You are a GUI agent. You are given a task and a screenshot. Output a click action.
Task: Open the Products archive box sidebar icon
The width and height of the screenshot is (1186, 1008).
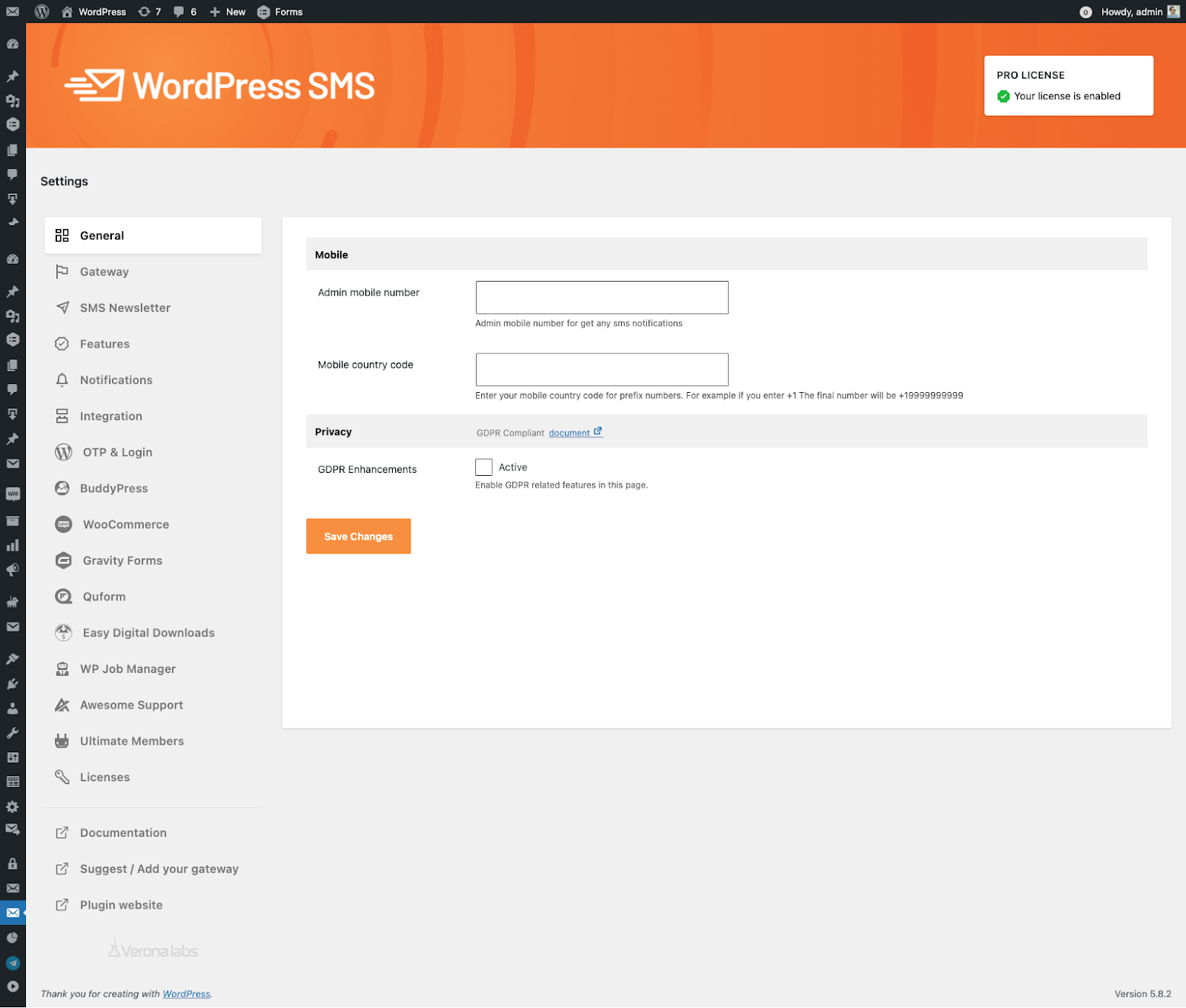pyautogui.click(x=13, y=521)
